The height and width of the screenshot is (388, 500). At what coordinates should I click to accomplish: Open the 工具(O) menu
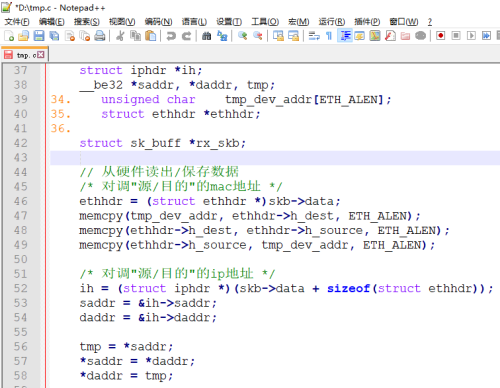click(265, 22)
